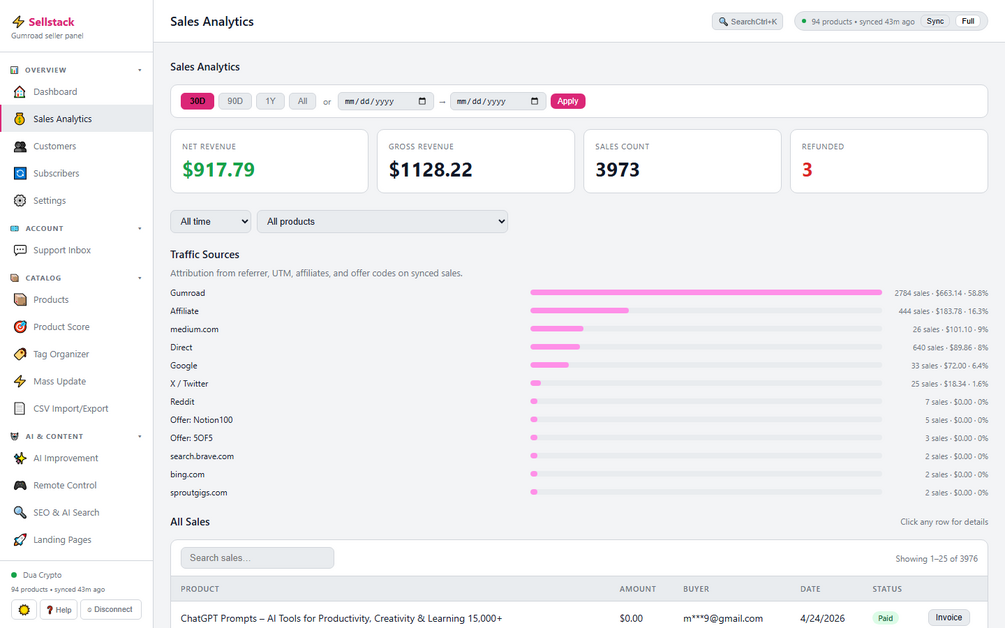This screenshot has width=1005, height=628.
Task: Open Subscribers via its sync icon
Action: (20, 173)
